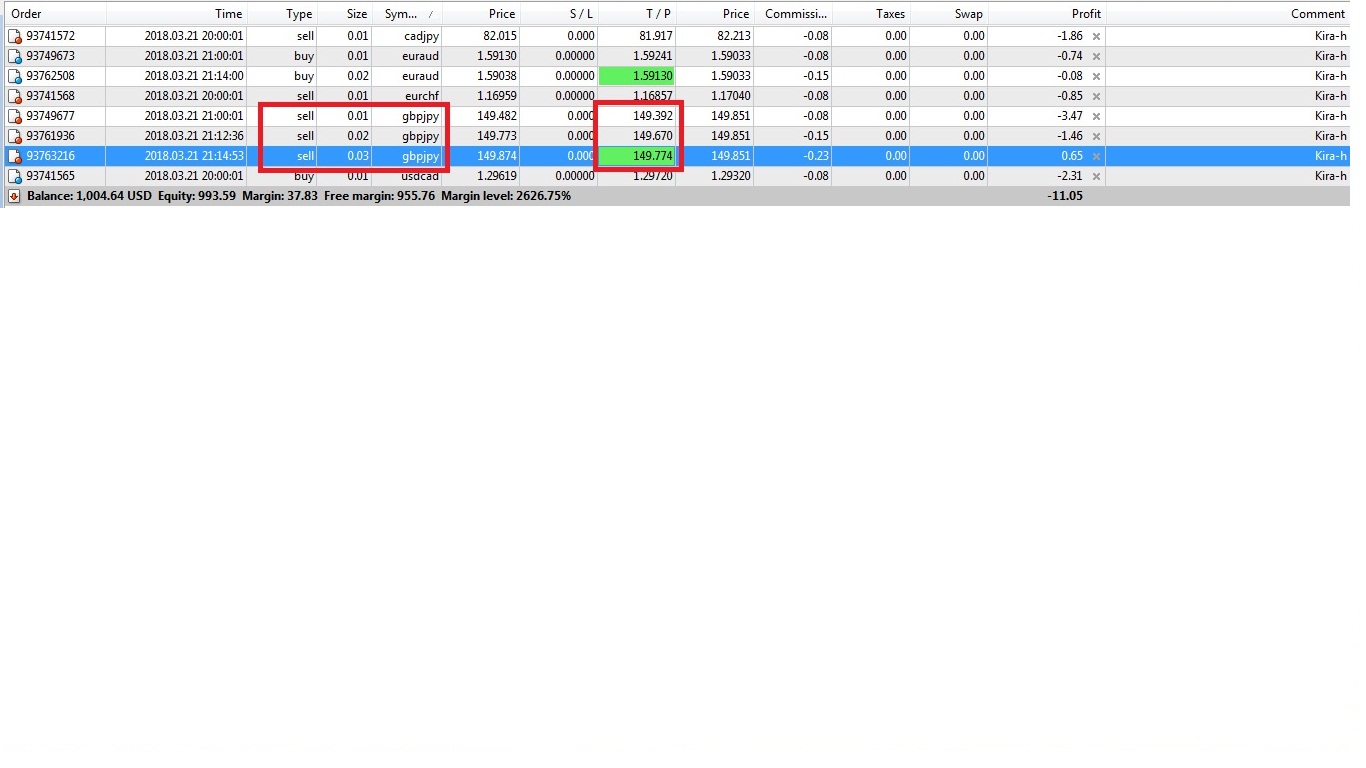Click the green 1.59130 take profit cell

click(x=637, y=76)
